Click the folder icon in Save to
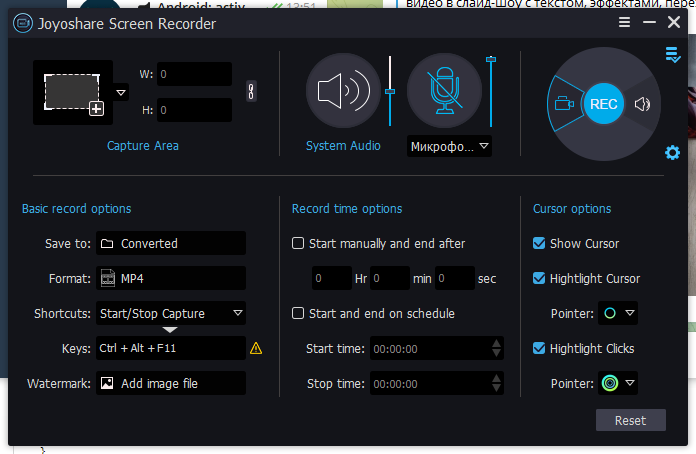The image size is (696, 454). click(x=107, y=243)
